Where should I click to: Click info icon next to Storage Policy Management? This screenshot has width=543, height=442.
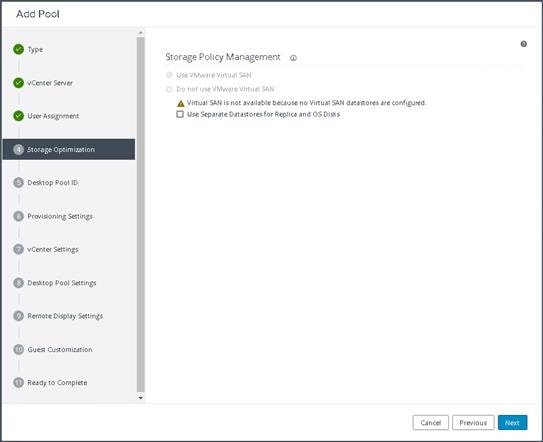click(x=293, y=58)
